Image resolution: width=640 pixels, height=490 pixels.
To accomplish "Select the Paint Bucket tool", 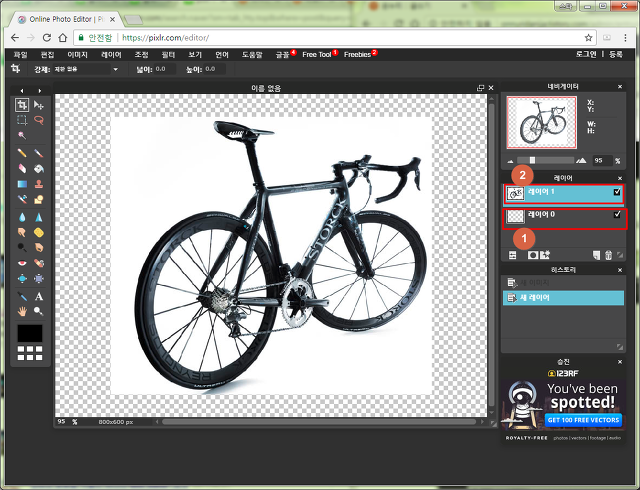I will click(39, 168).
